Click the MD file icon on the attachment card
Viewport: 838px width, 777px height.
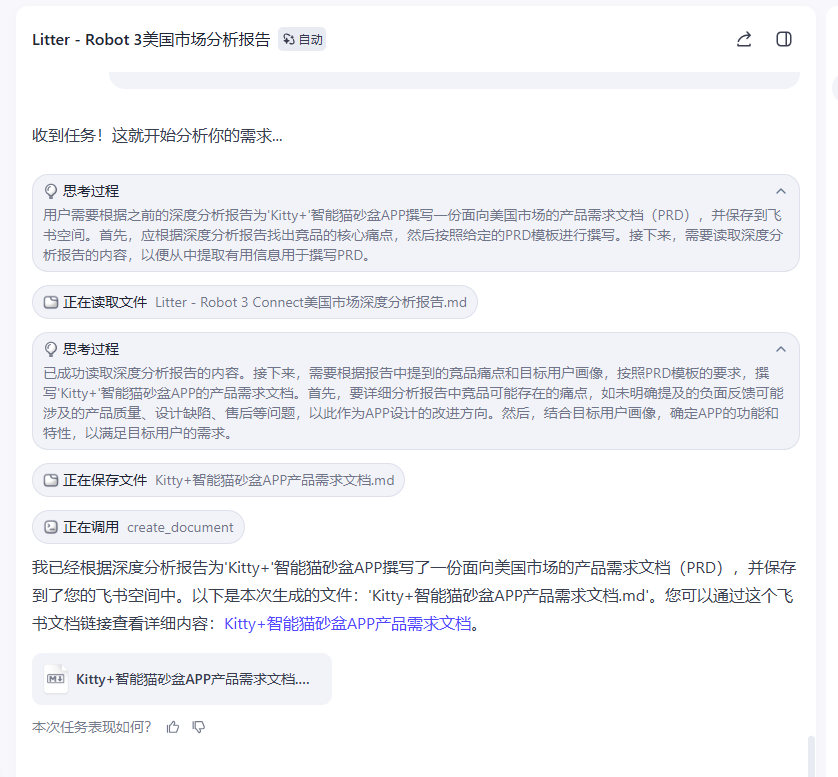pos(56,679)
